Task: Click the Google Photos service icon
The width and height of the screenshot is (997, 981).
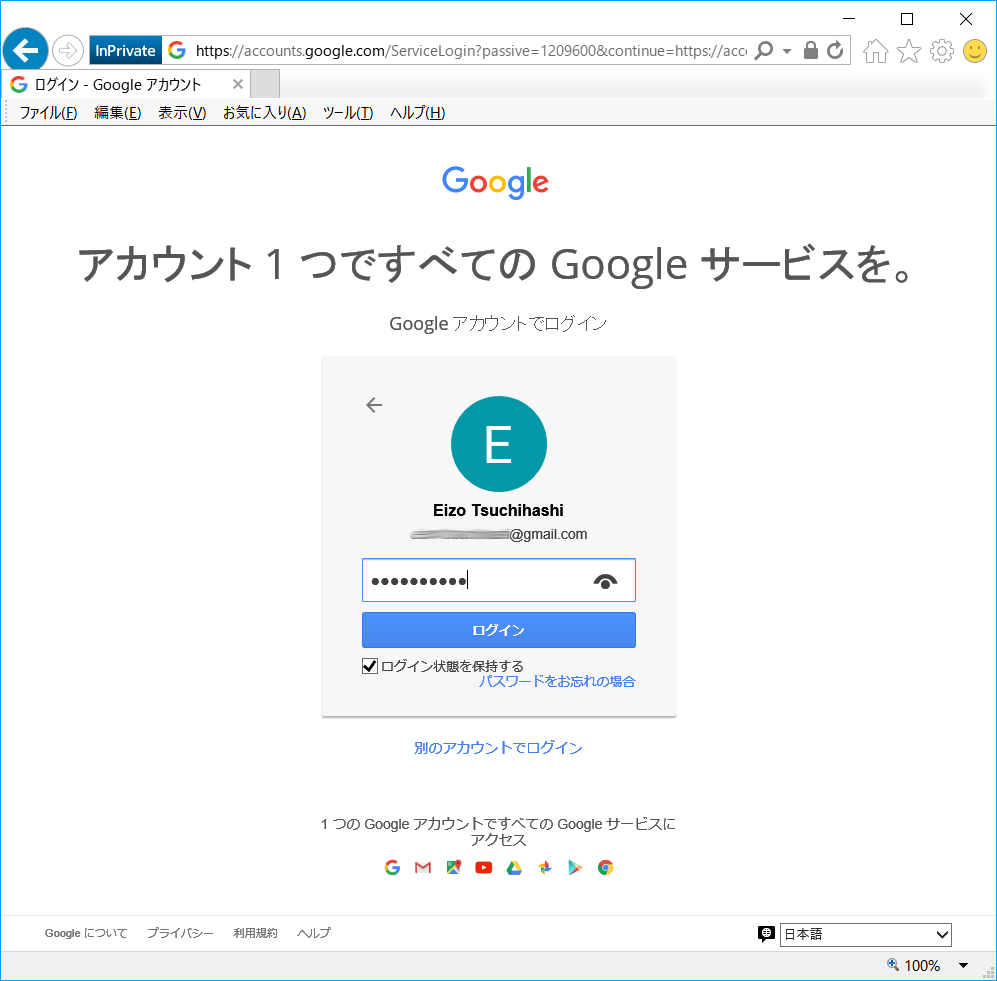Action: pyautogui.click(x=545, y=867)
